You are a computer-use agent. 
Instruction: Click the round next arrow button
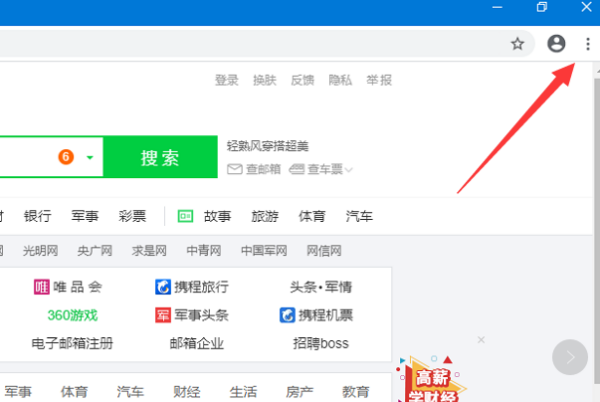570,357
